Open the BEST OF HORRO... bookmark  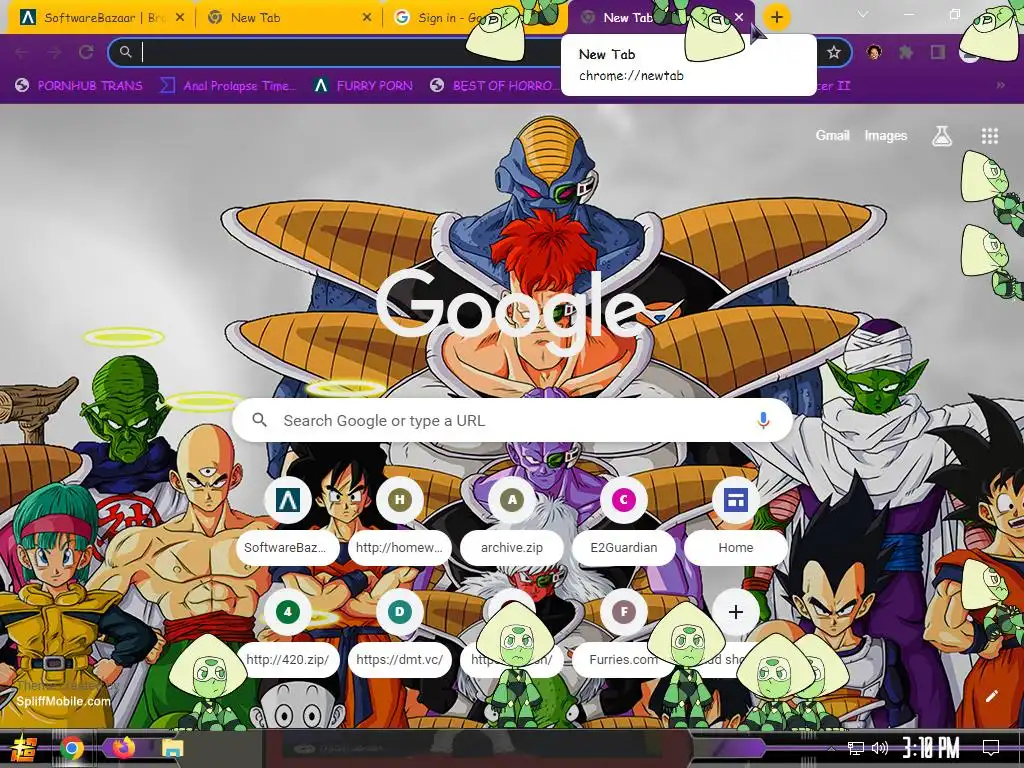tap(494, 86)
